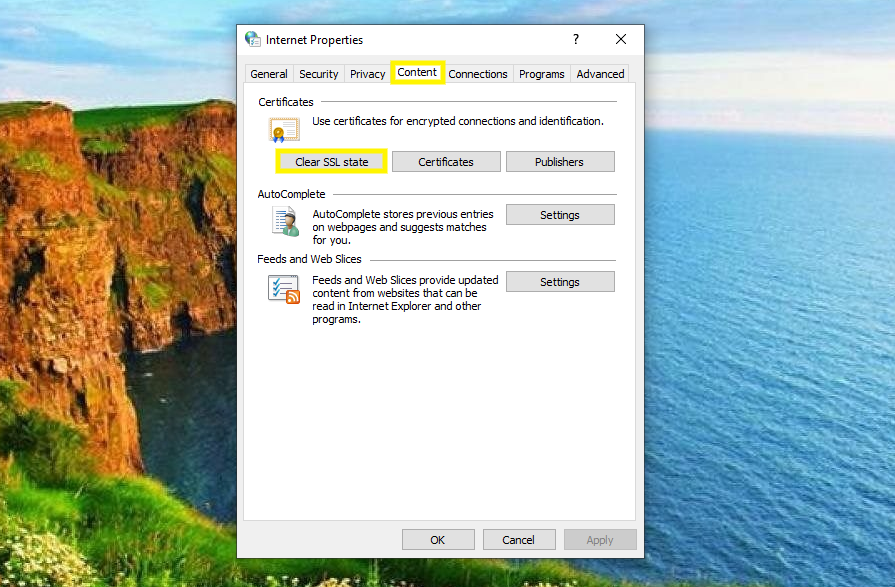Open the Programs tab
895x587 pixels.
542,74
